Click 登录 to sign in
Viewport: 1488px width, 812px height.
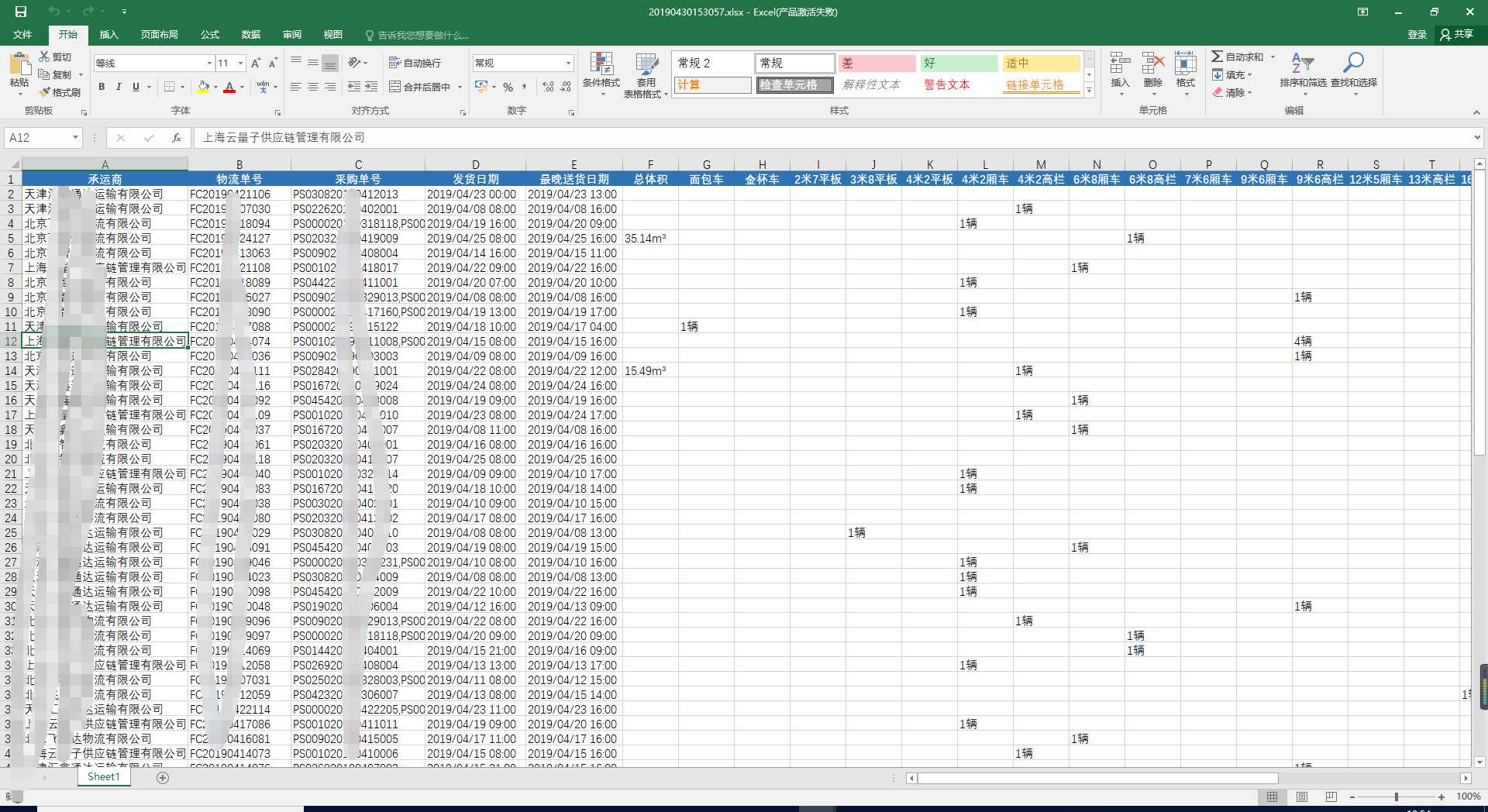1417,34
